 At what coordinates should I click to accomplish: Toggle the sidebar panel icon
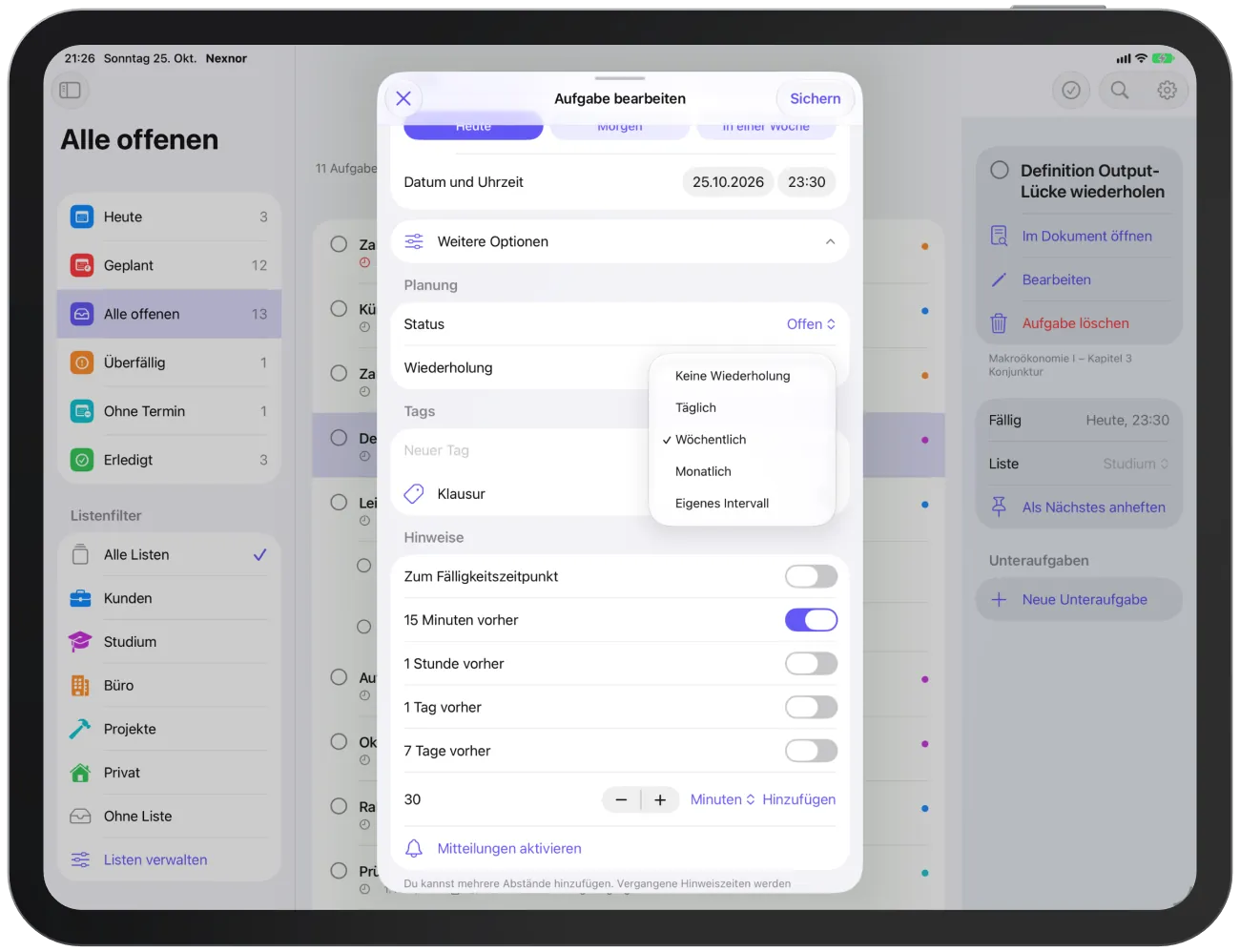point(70,91)
